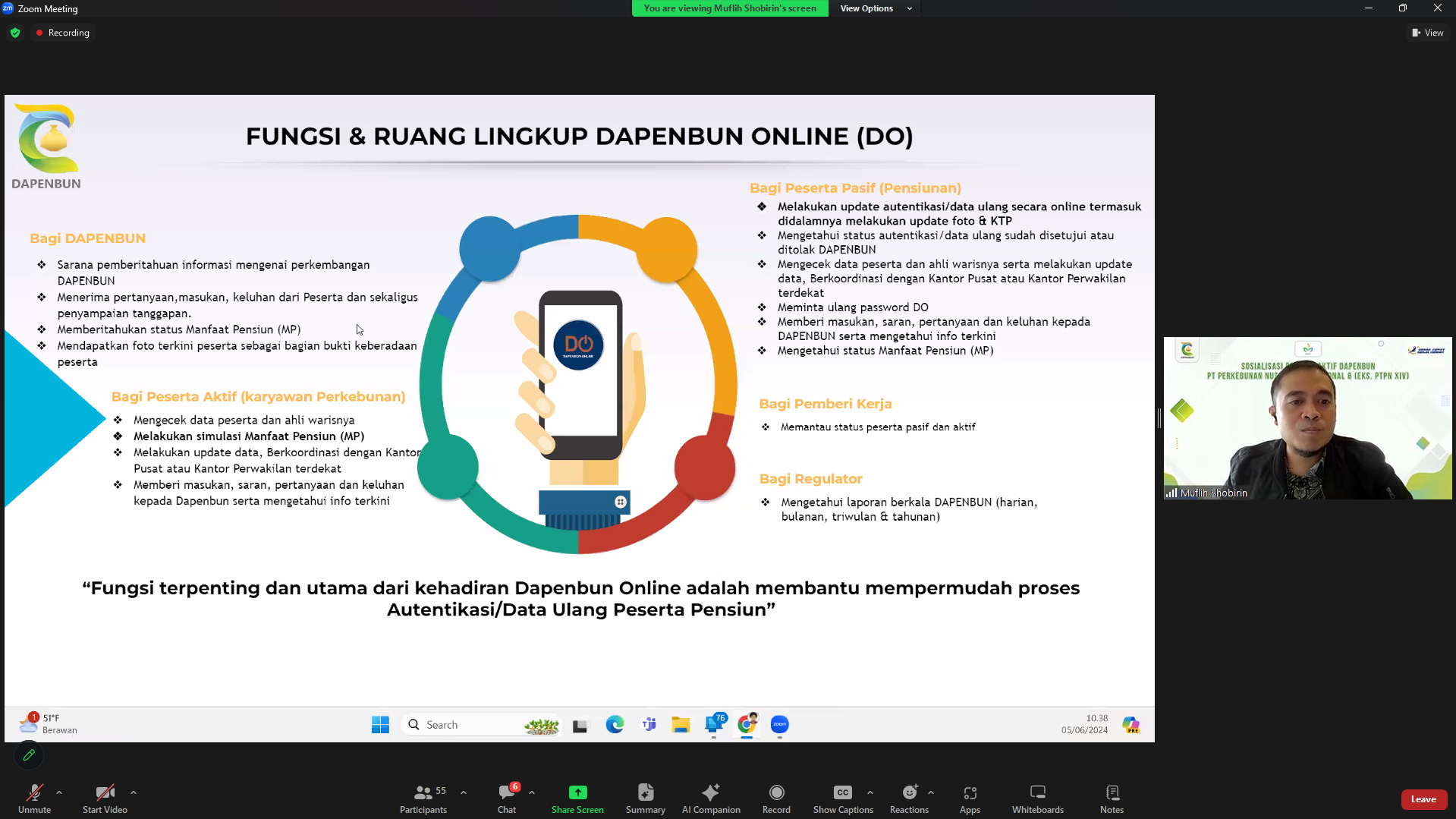The height and width of the screenshot is (819, 1456).
Task: Open Zoom Apps
Action: 970,799
